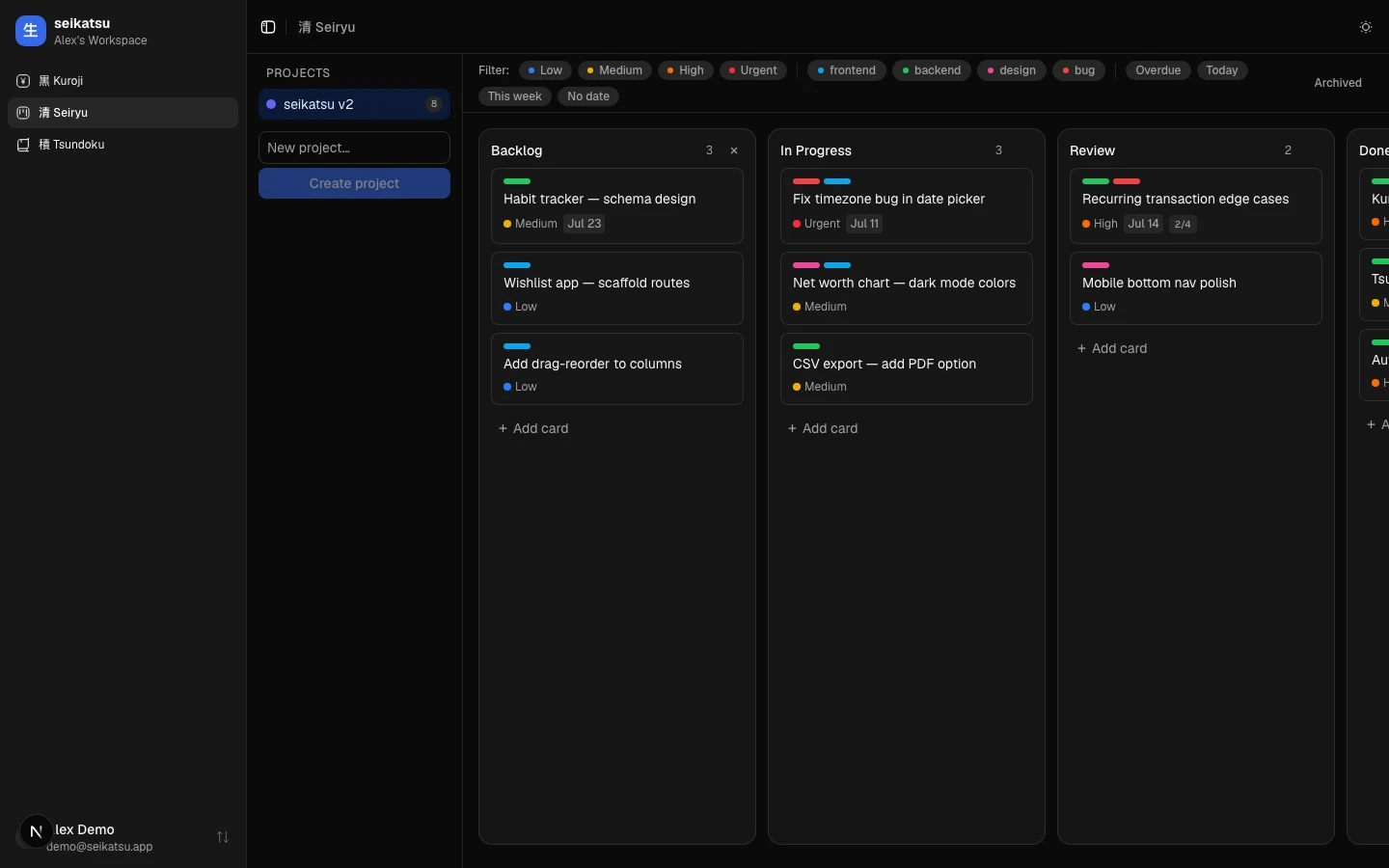Open the Alex Demo user menu
Screen dimensions: 1389x868
[123, 837]
